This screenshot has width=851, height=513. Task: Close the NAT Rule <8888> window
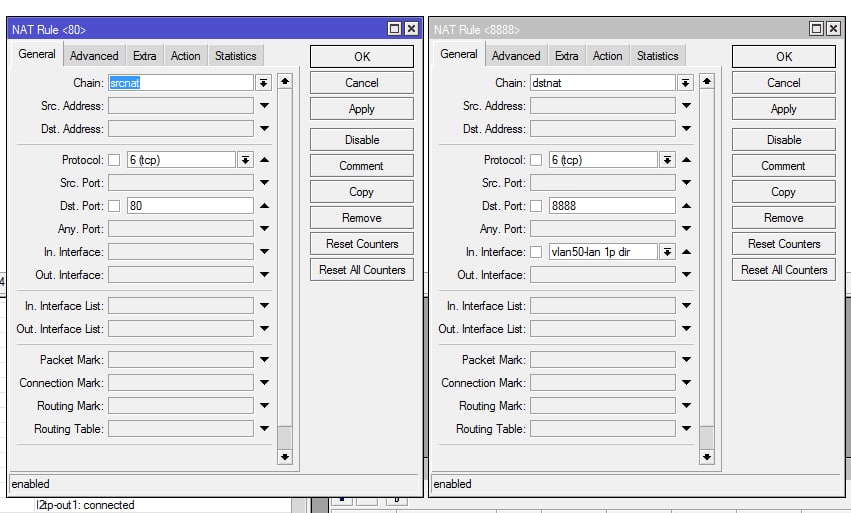(x=833, y=29)
